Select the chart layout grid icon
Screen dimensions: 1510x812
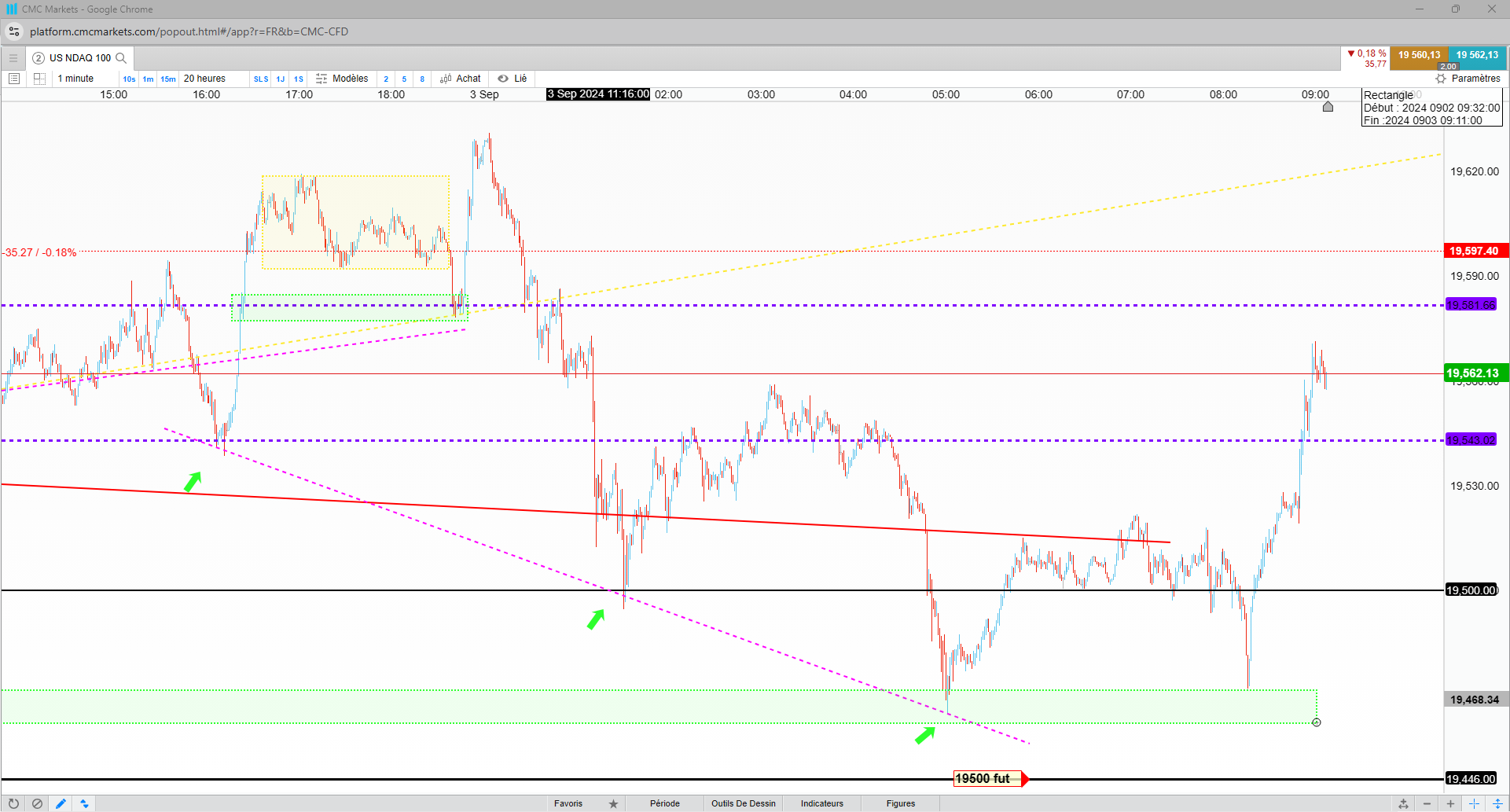pos(39,79)
